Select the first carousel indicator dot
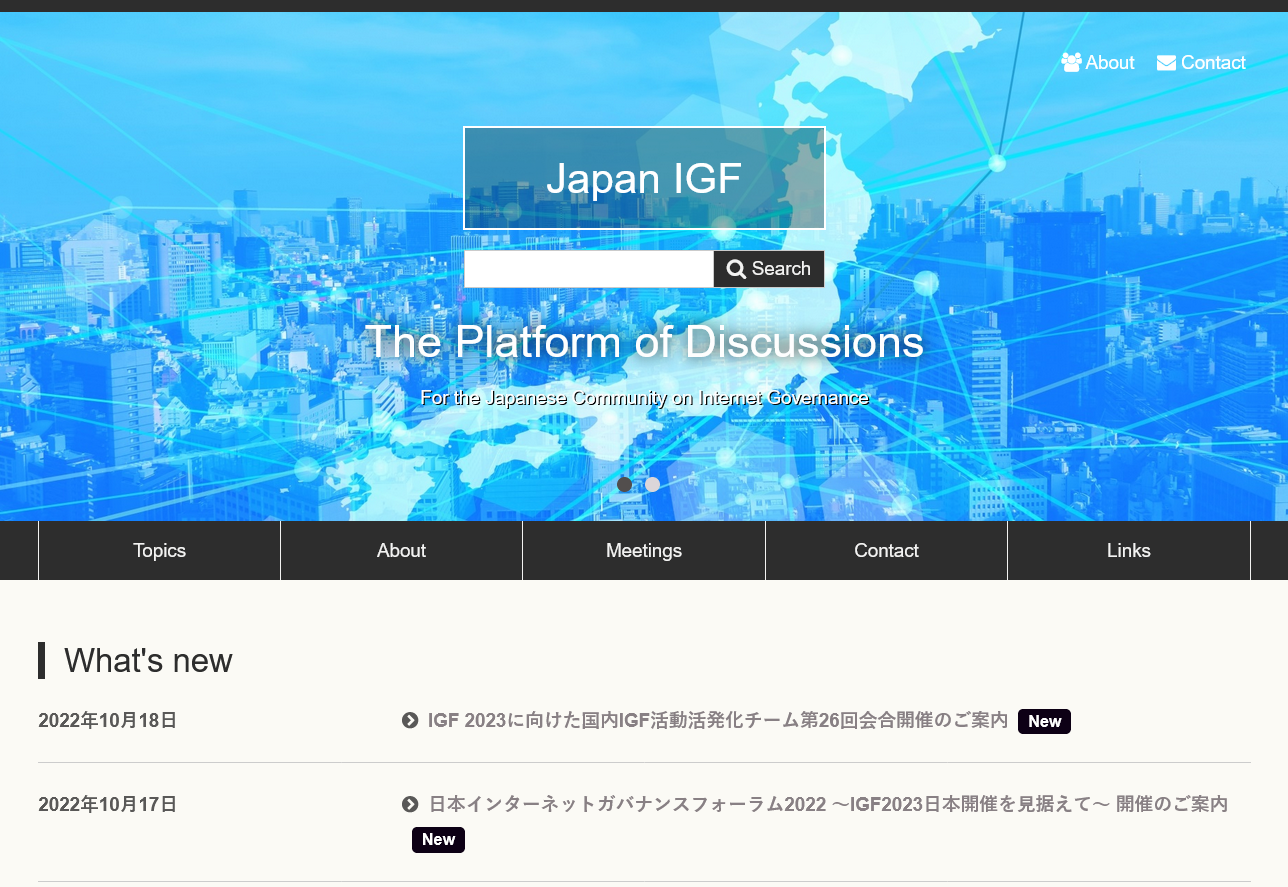The image size is (1288, 887). pos(624,484)
